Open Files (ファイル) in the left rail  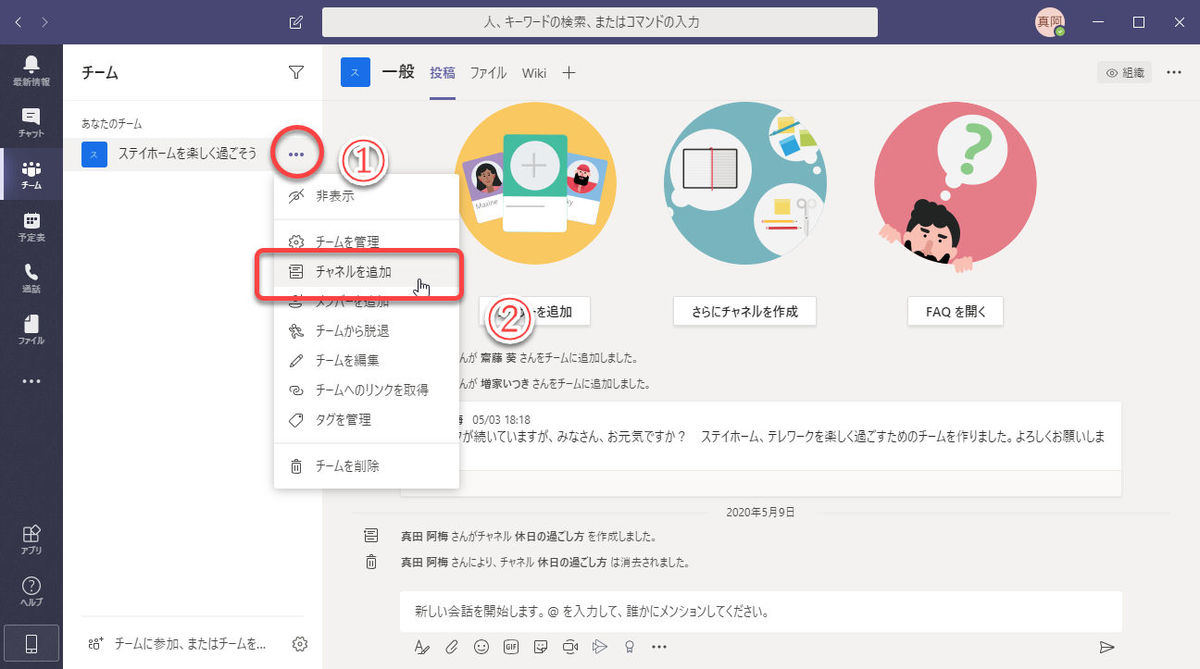[x=31, y=331]
